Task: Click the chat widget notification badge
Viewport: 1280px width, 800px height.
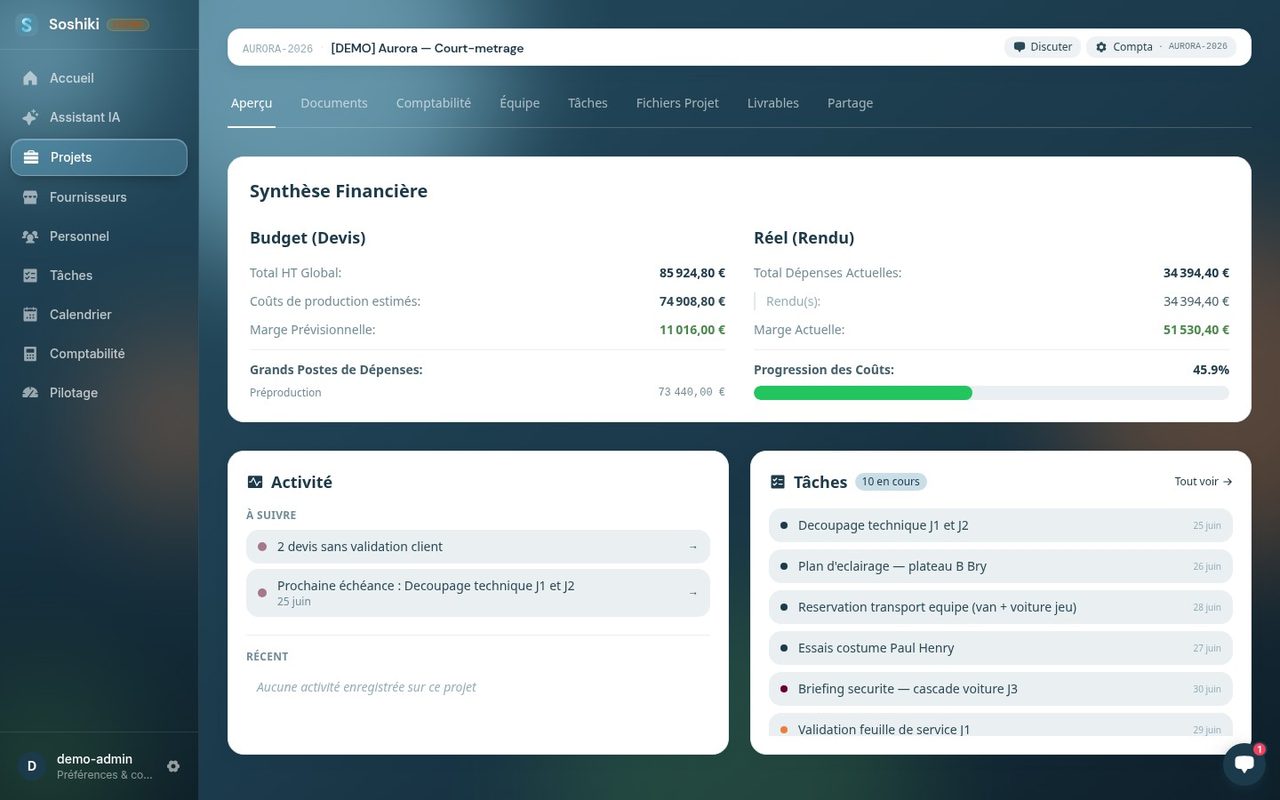Action: [1259, 749]
